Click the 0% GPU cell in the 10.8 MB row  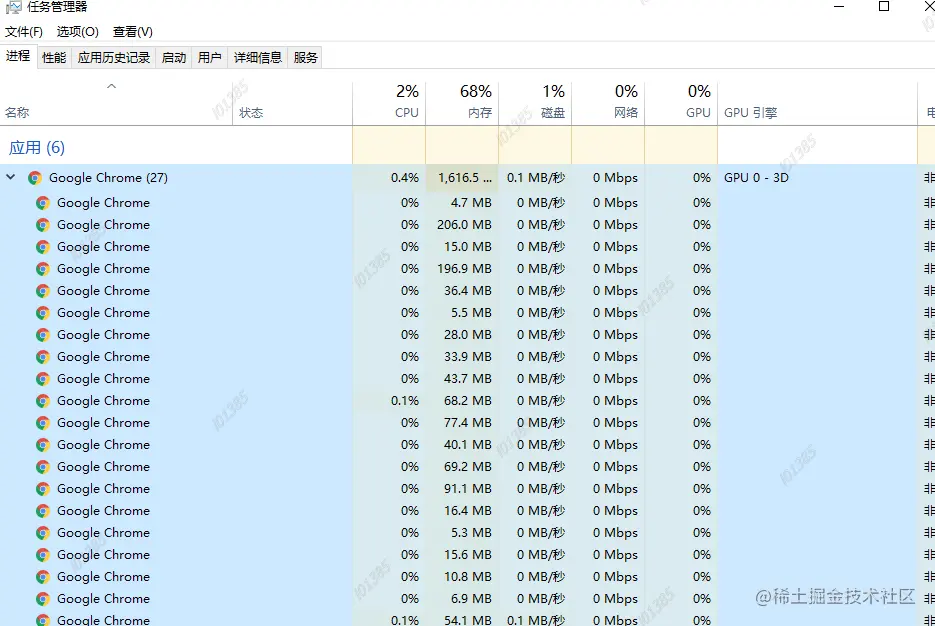(681, 577)
